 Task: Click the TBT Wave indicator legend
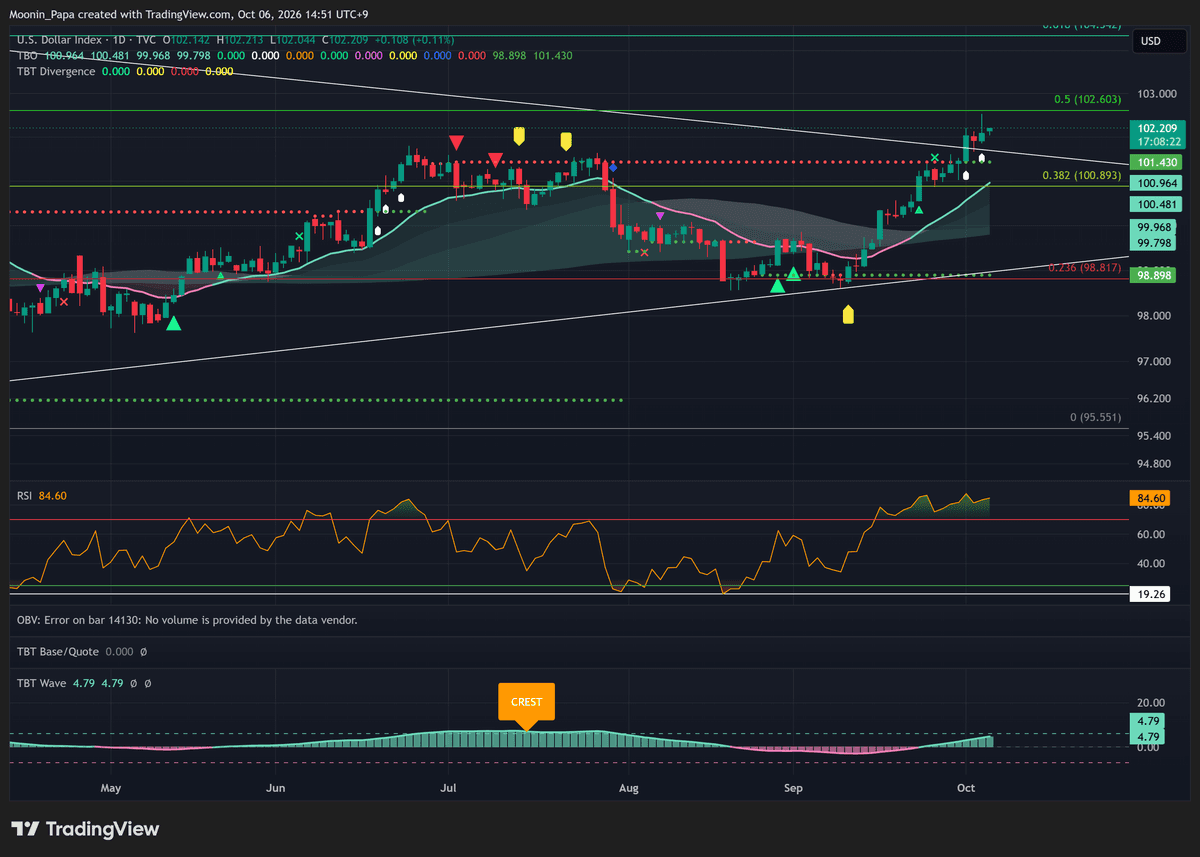click(x=43, y=684)
